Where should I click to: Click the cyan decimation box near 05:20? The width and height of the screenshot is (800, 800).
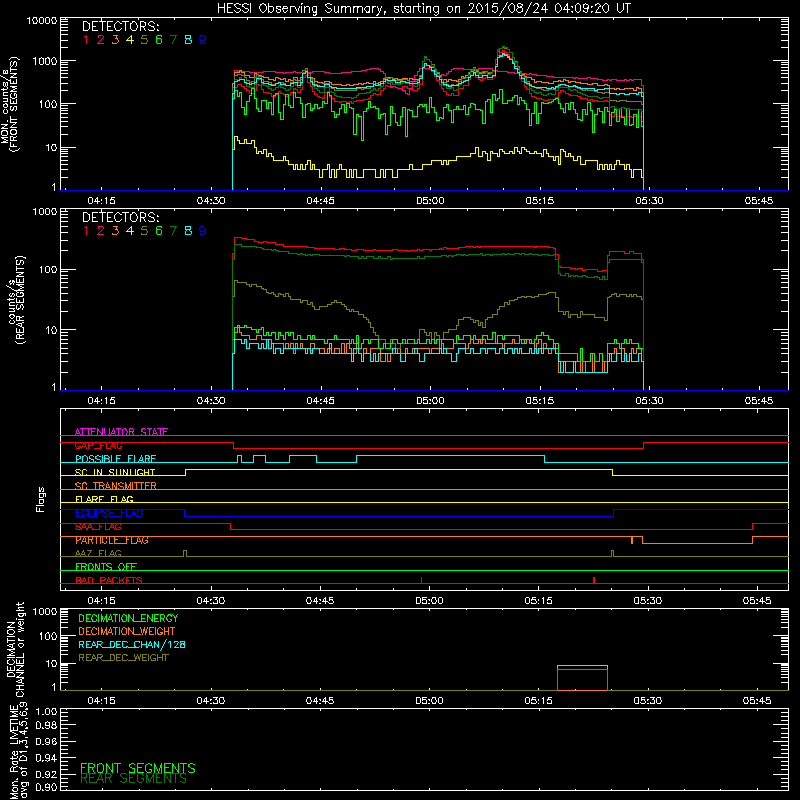pyautogui.click(x=582, y=666)
